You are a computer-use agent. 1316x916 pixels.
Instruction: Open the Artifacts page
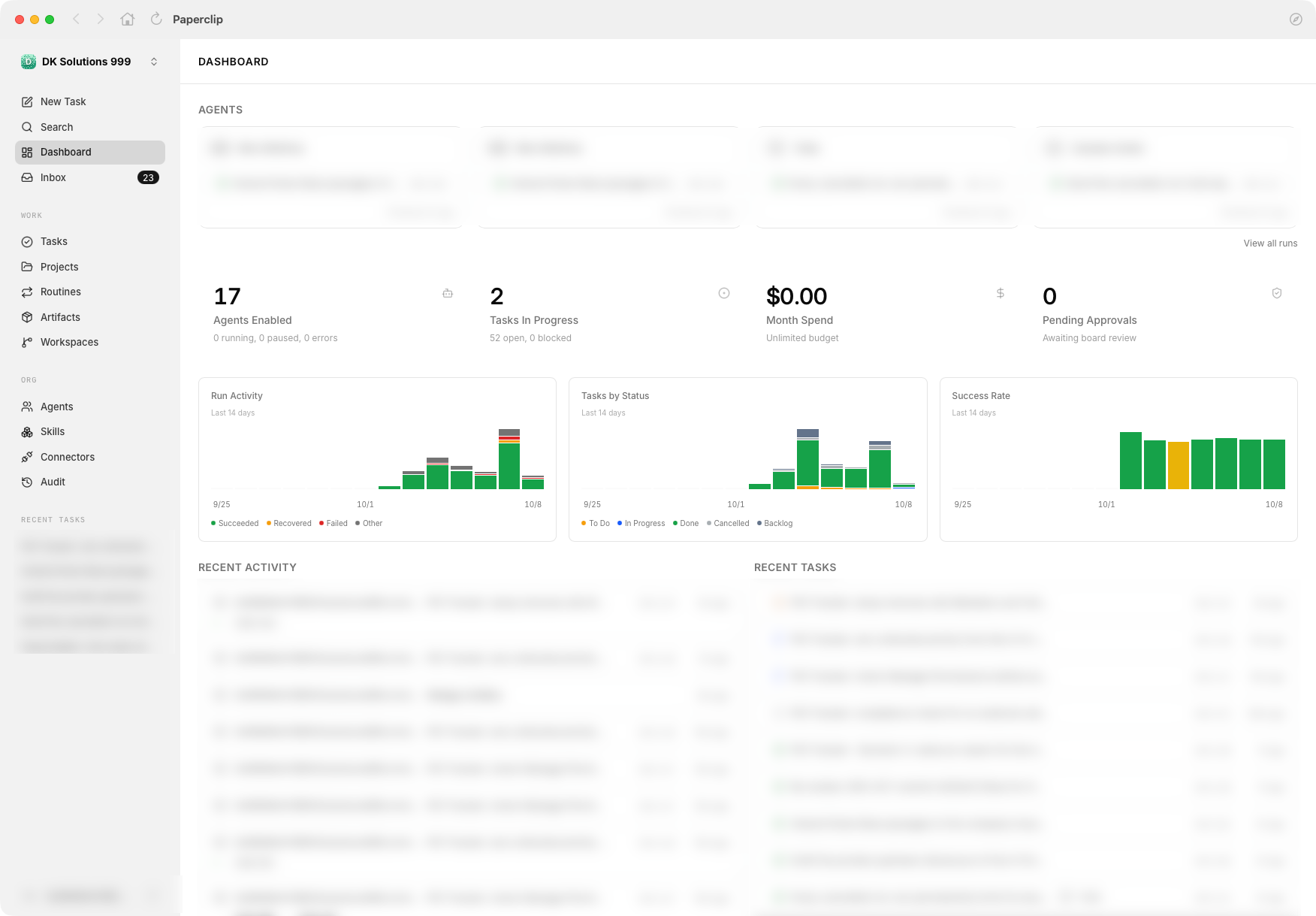[x=90, y=317]
